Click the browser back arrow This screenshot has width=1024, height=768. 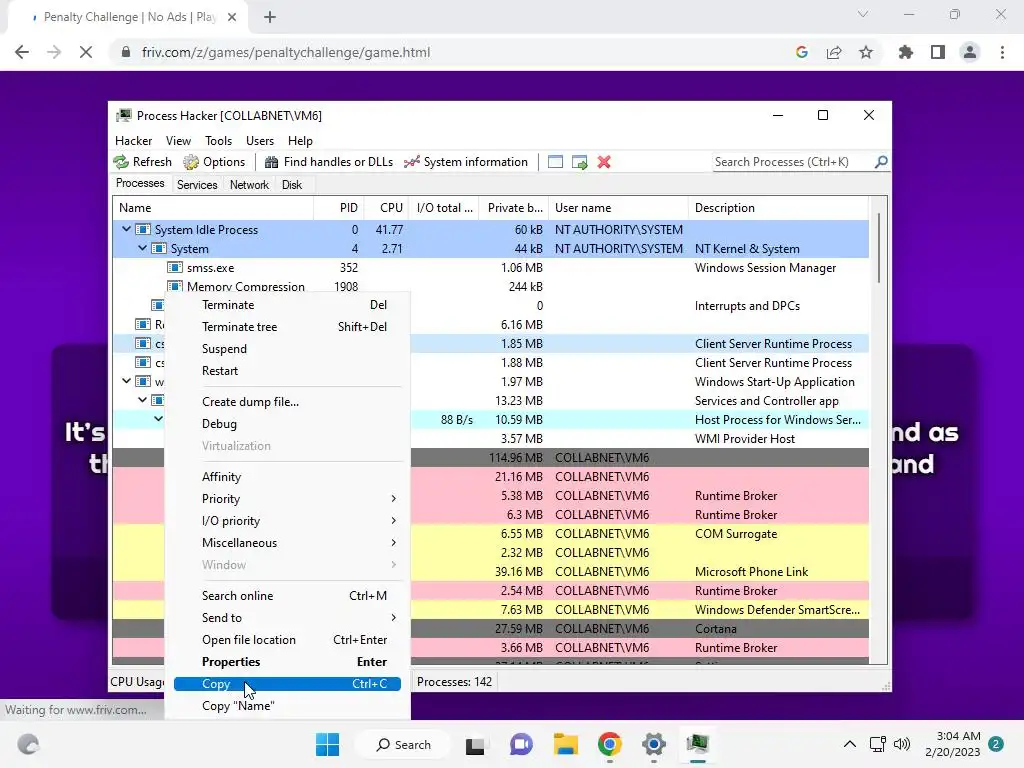click(22, 52)
